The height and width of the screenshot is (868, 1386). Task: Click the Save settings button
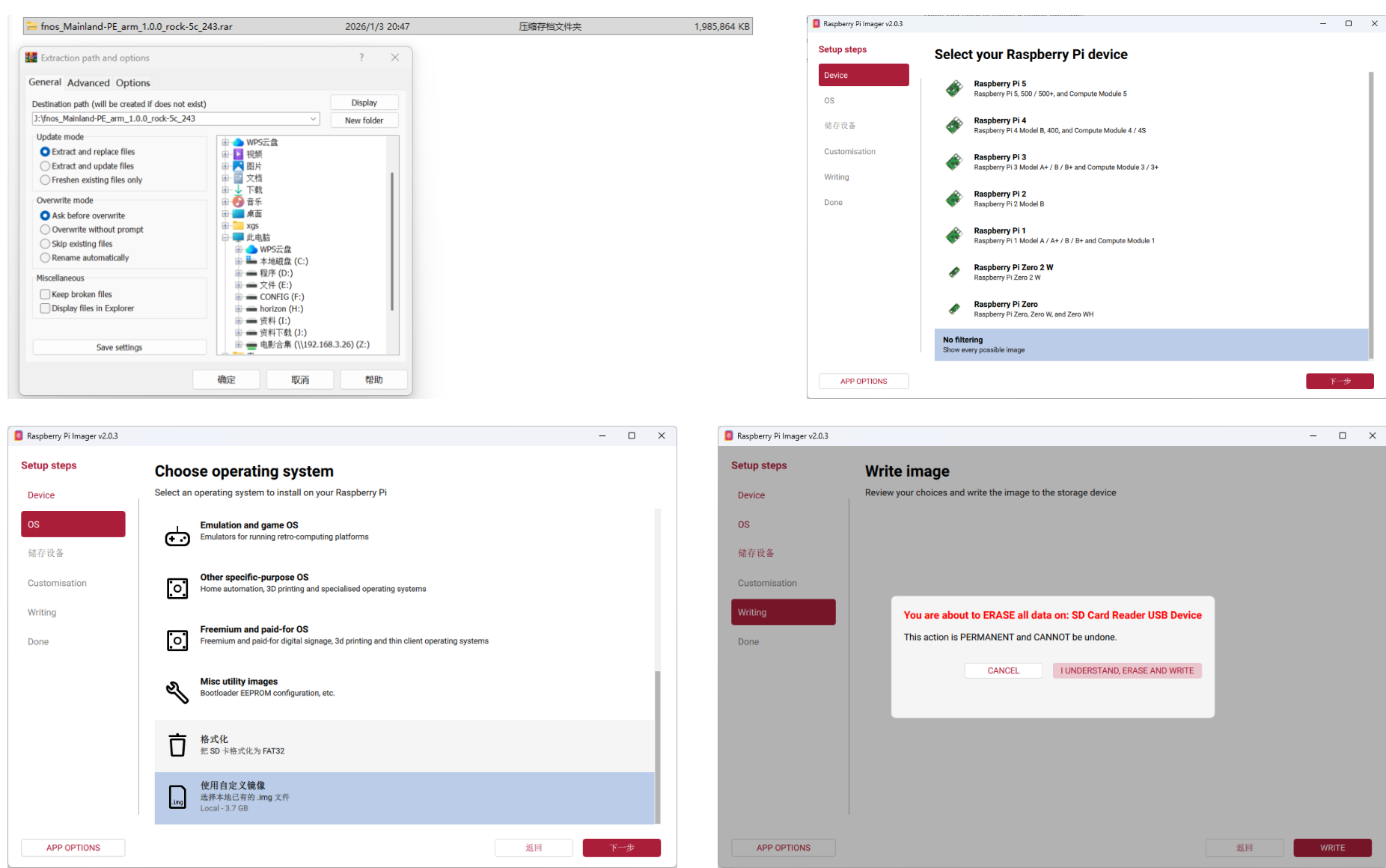pos(119,347)
